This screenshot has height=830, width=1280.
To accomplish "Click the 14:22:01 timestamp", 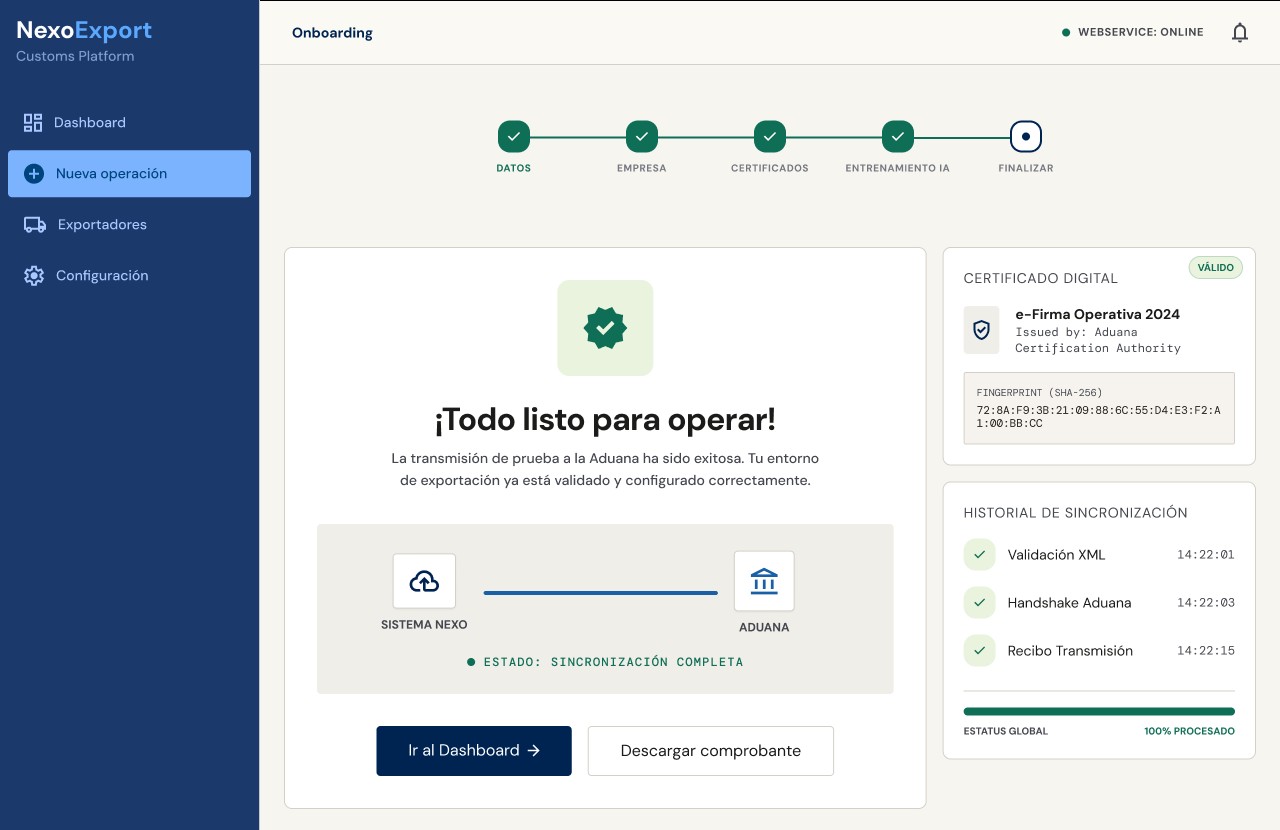I will (1206, 555).
